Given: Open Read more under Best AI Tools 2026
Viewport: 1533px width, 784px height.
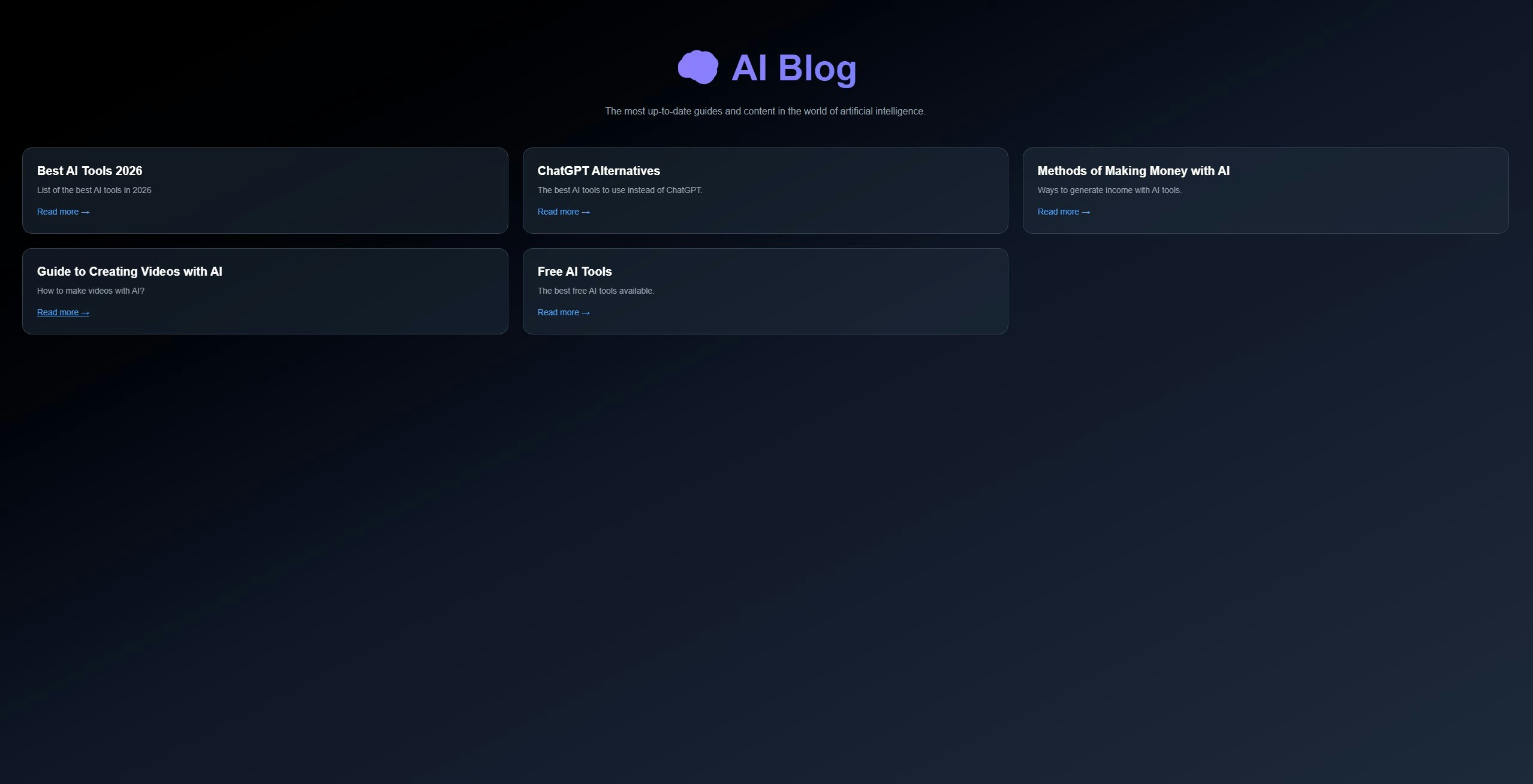Looking at the screenshot, I should coord(63,212).
